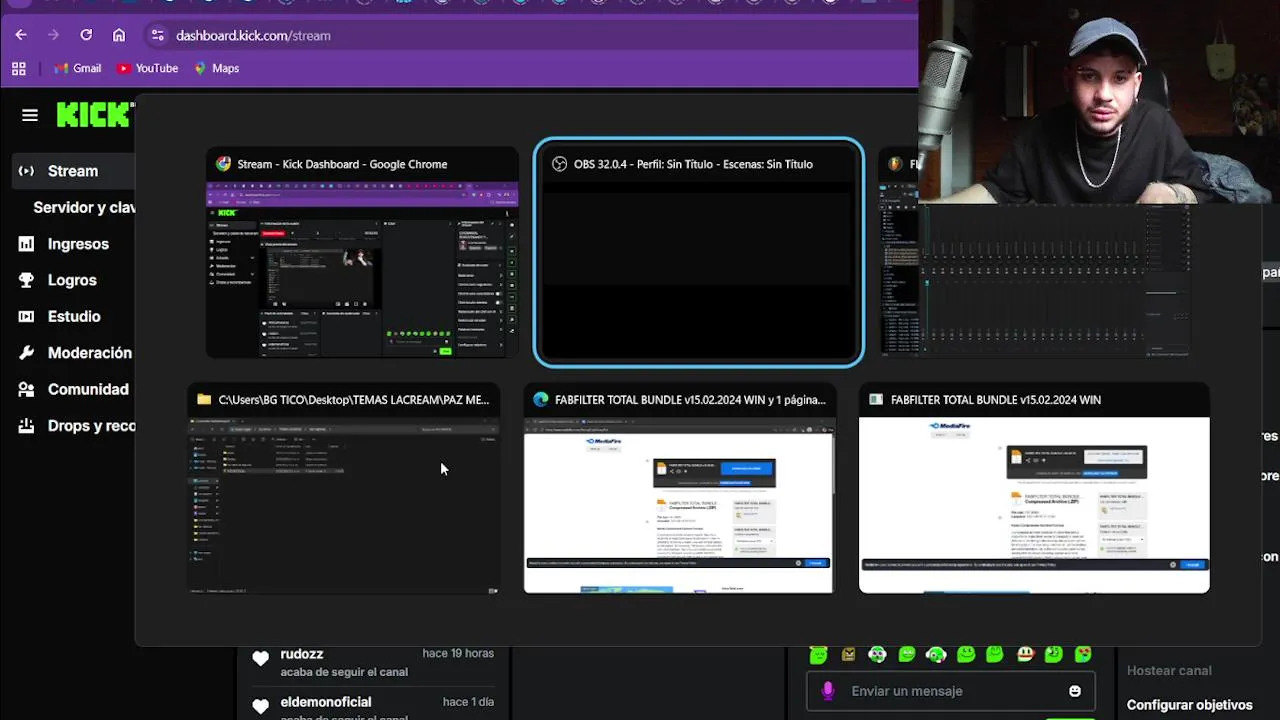Open the Moderación section
The width and height of the screenshot is (1280, 720).
pos(90,353)
